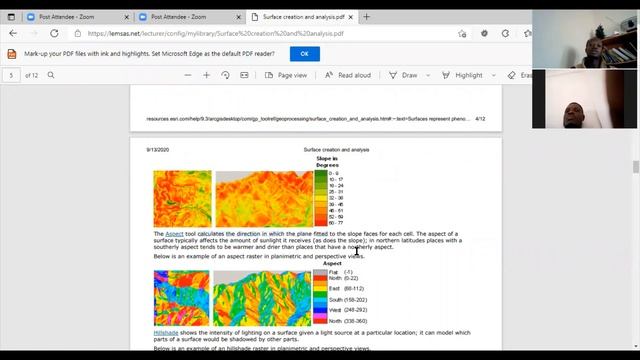Click OK to set Edge as default PDF reader

tap(305, 54)
